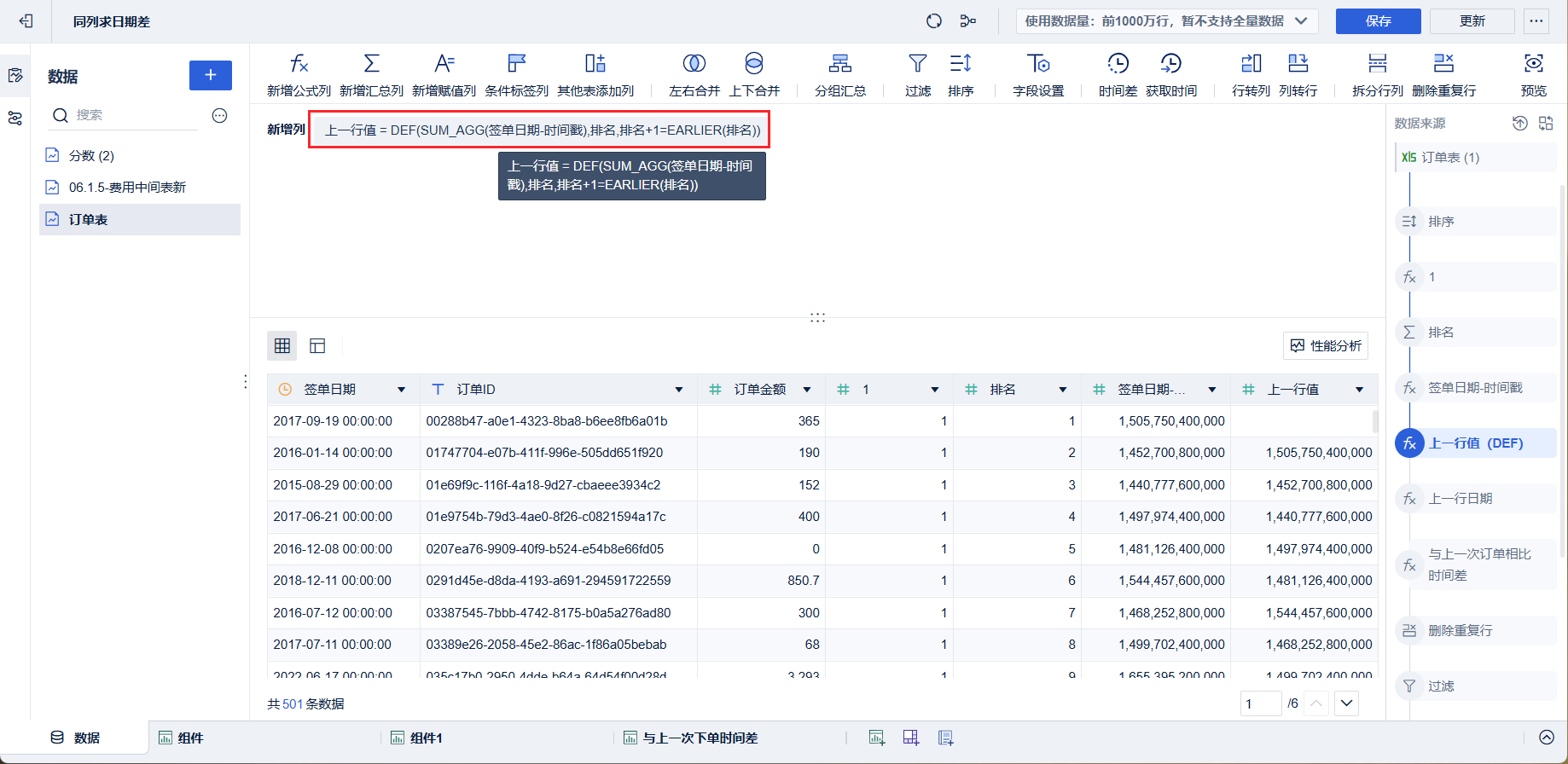Click the 上一行值 formula field
This screenshot has width=1568, height=764.
539,130
